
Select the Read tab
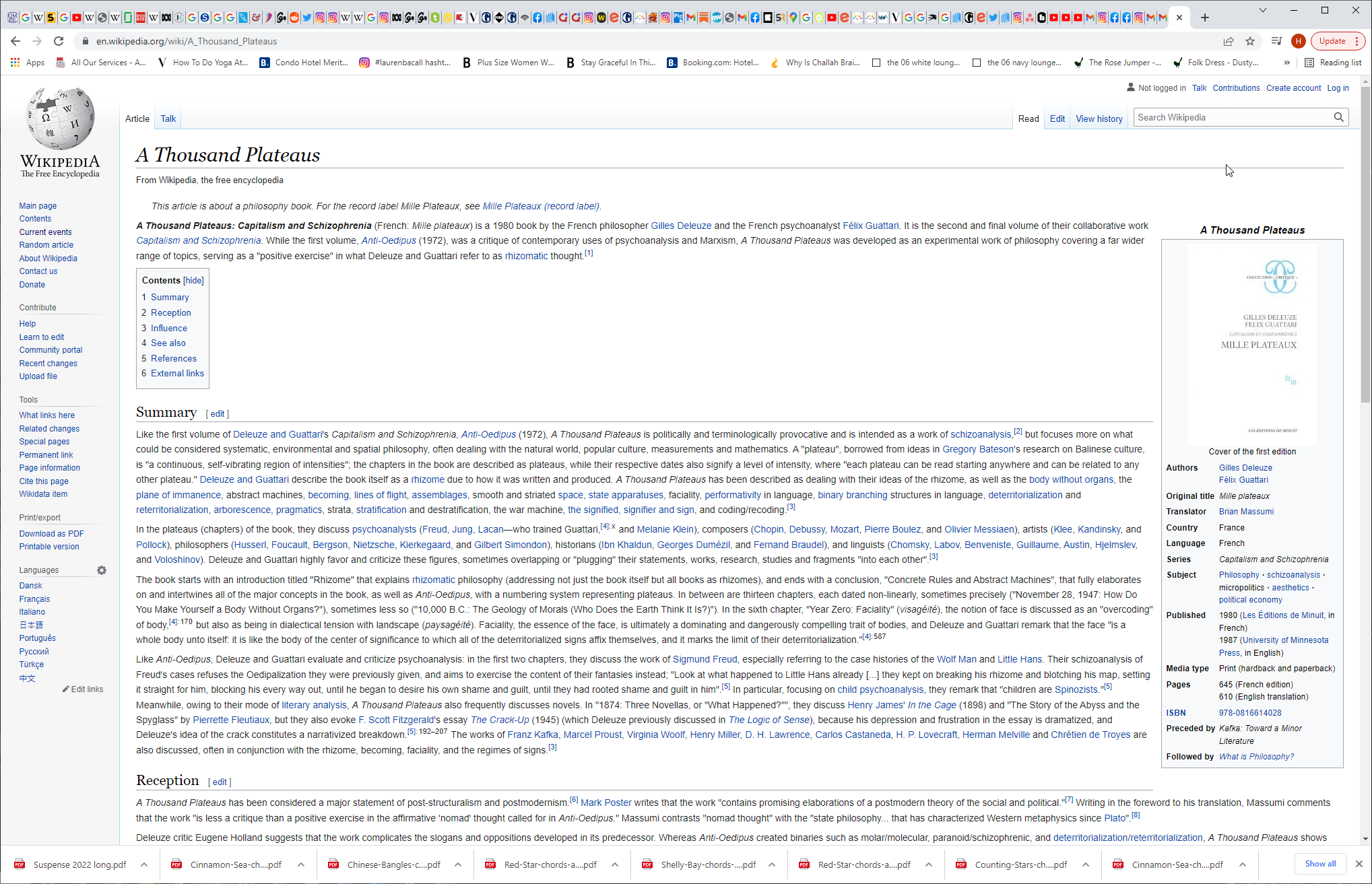(1028, 118)
